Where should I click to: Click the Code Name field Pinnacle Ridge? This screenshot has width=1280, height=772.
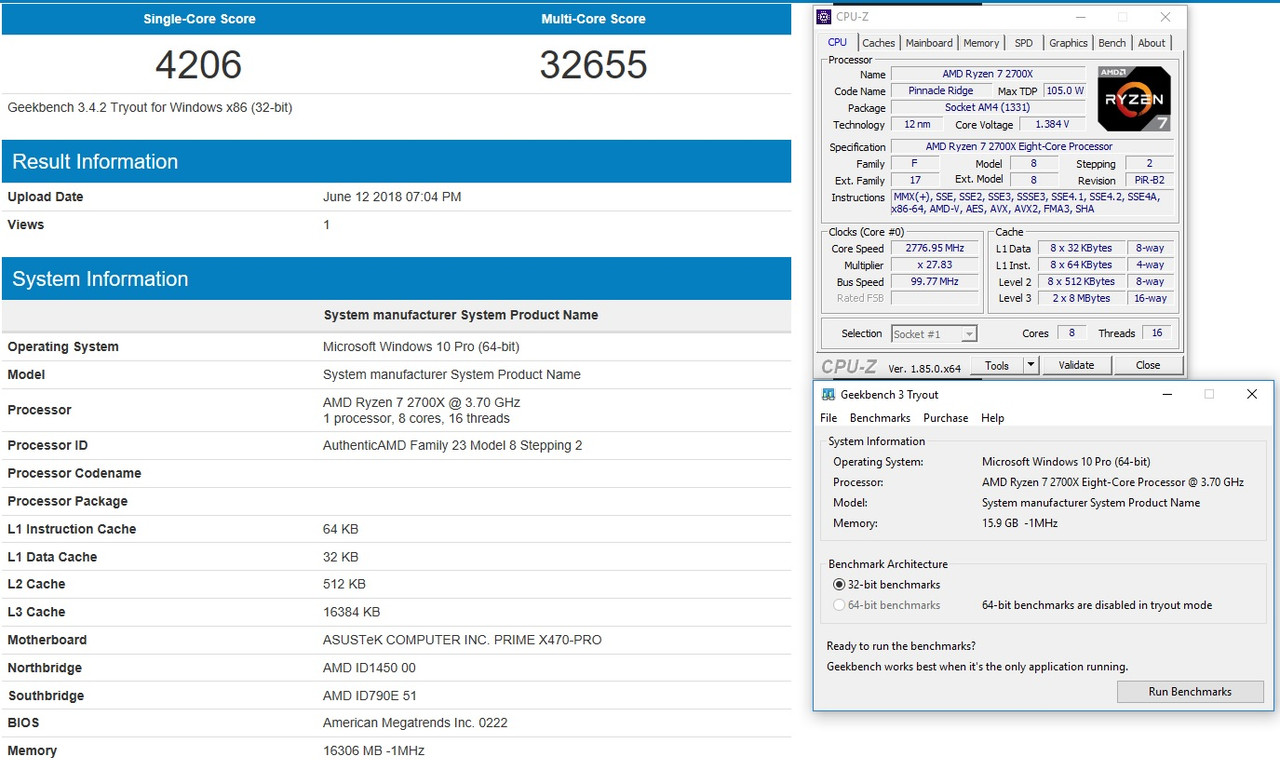click(x=941, y=91)
